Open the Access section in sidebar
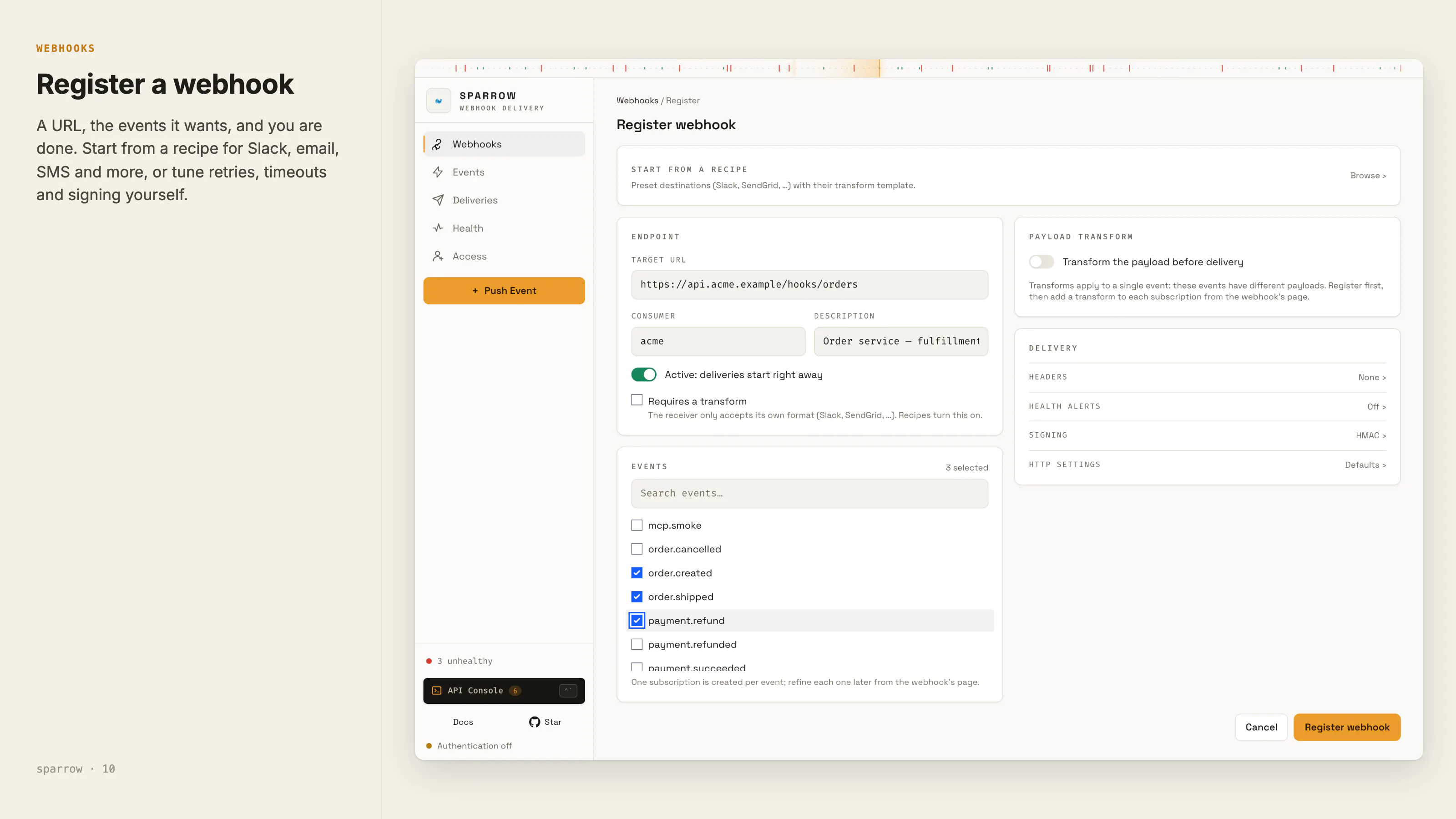The height and width of the screenshot is (819, 1456). 504,256
